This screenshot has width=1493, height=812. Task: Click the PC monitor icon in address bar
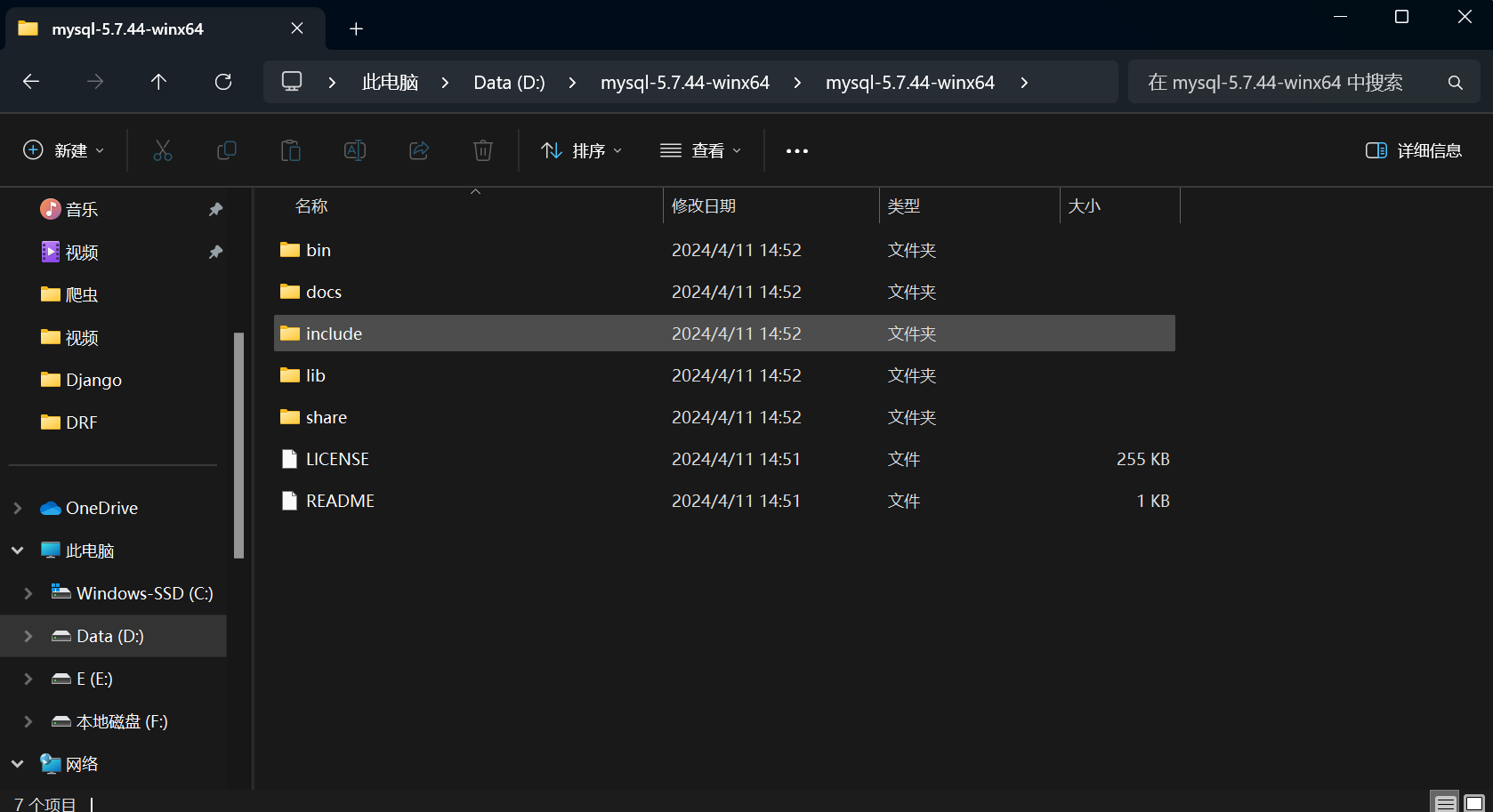pos(292,82)
